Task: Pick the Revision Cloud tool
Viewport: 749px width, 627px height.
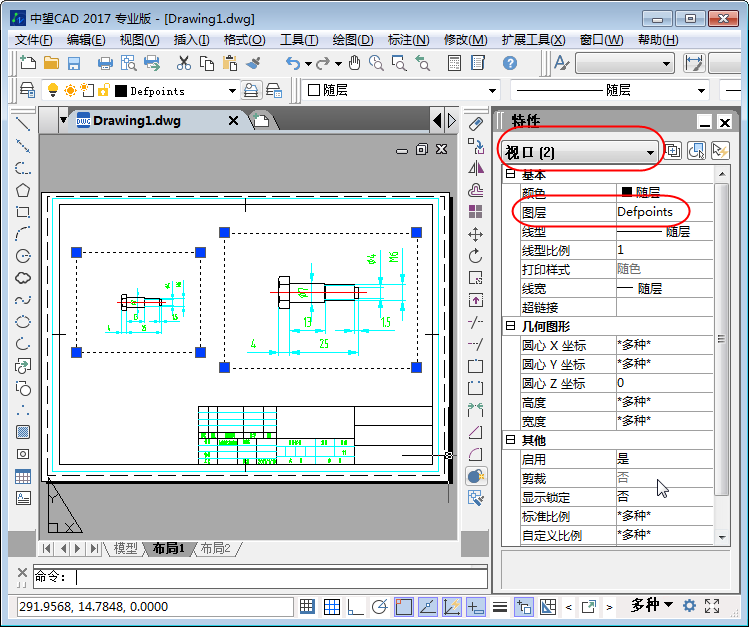Action: pos(22,278)
